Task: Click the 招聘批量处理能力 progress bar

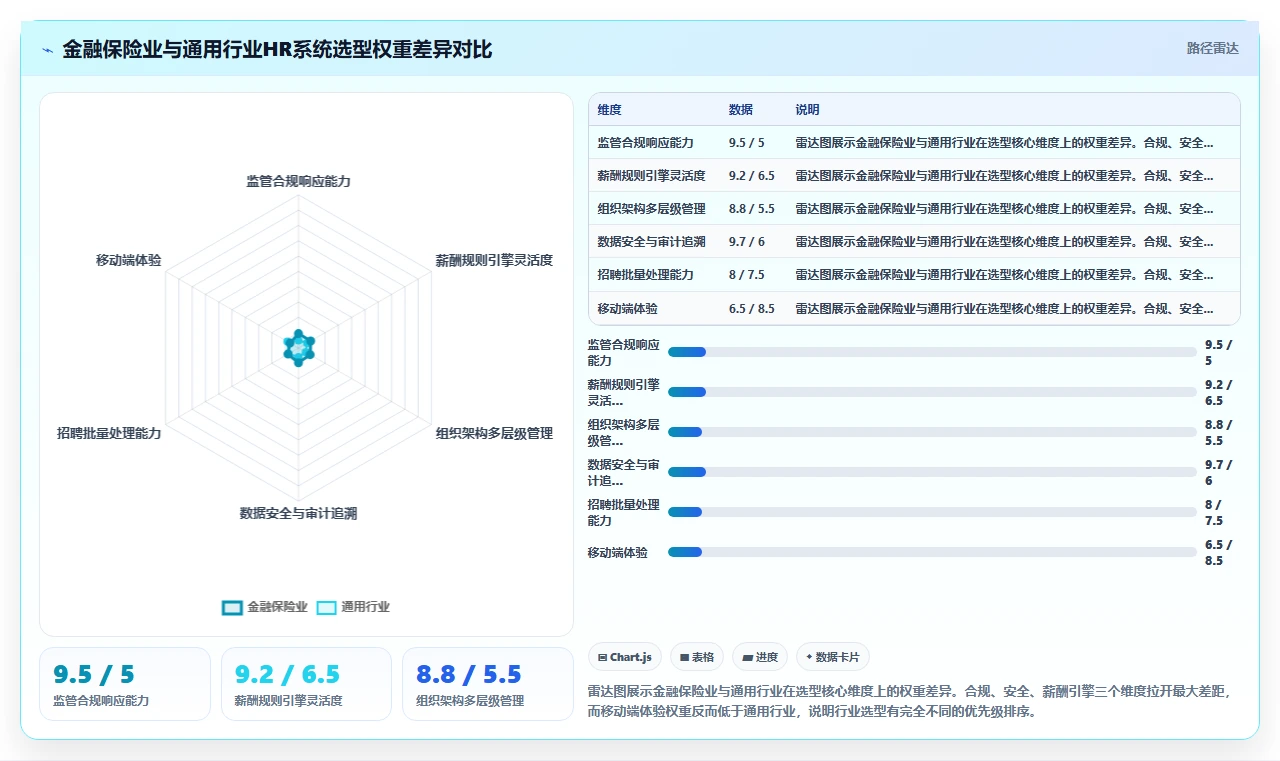Action: [932, 512]
